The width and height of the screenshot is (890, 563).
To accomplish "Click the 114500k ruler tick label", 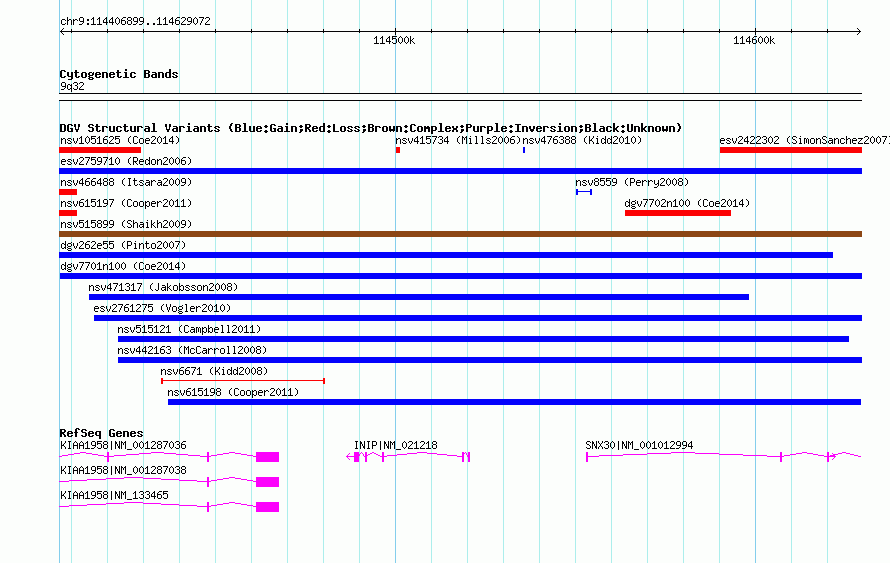I will (x=394, y=40).
